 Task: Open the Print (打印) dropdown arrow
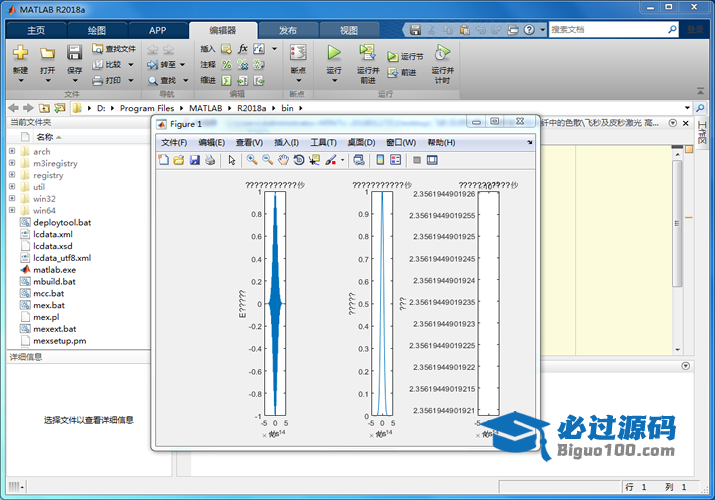tap(131, 81)
